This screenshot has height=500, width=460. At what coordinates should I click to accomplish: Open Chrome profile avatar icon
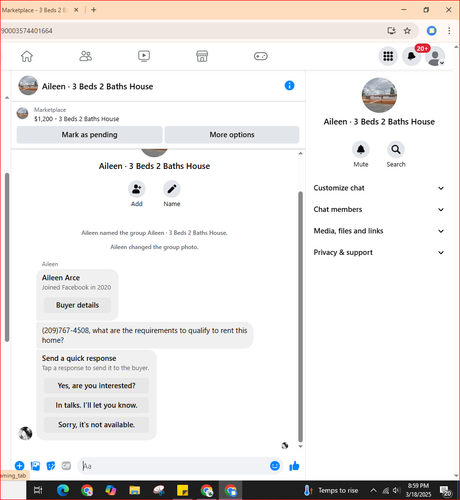pos(431,31)
